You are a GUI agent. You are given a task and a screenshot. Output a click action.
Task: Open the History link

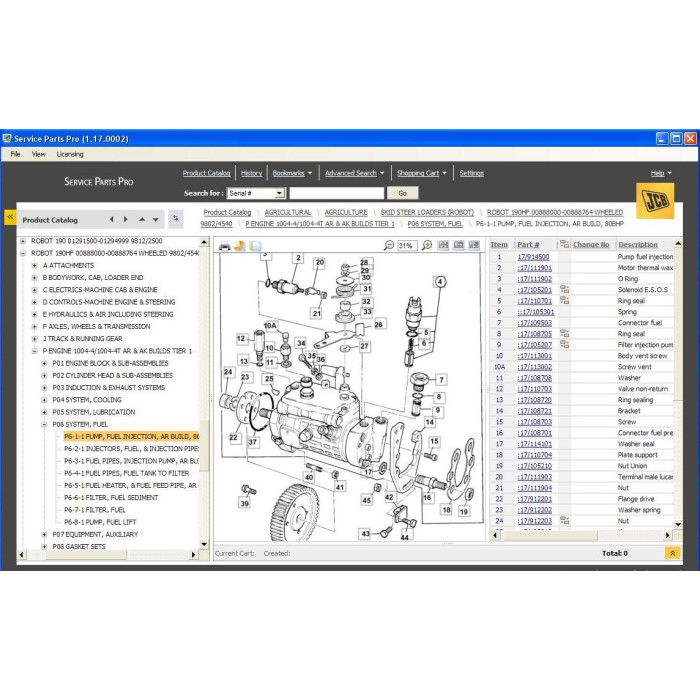[x=251, y=173]
